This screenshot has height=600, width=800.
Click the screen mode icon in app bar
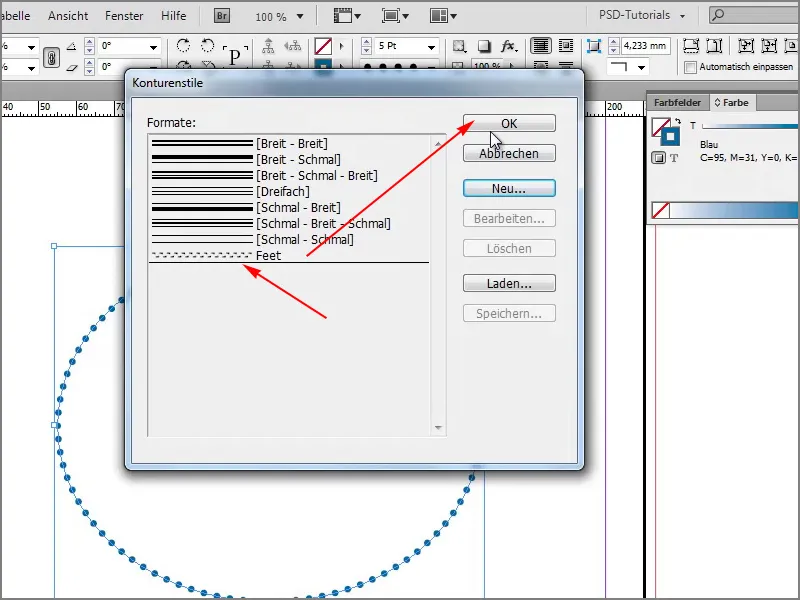pyautogui.click(x=392, y=14)
